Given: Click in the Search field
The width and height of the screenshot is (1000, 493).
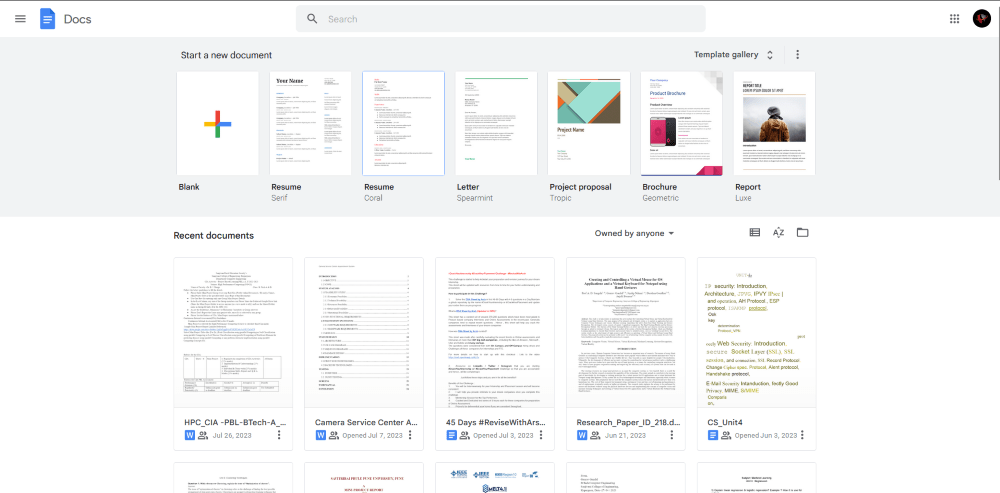Looking at the screenshot, I should point(501,18).
